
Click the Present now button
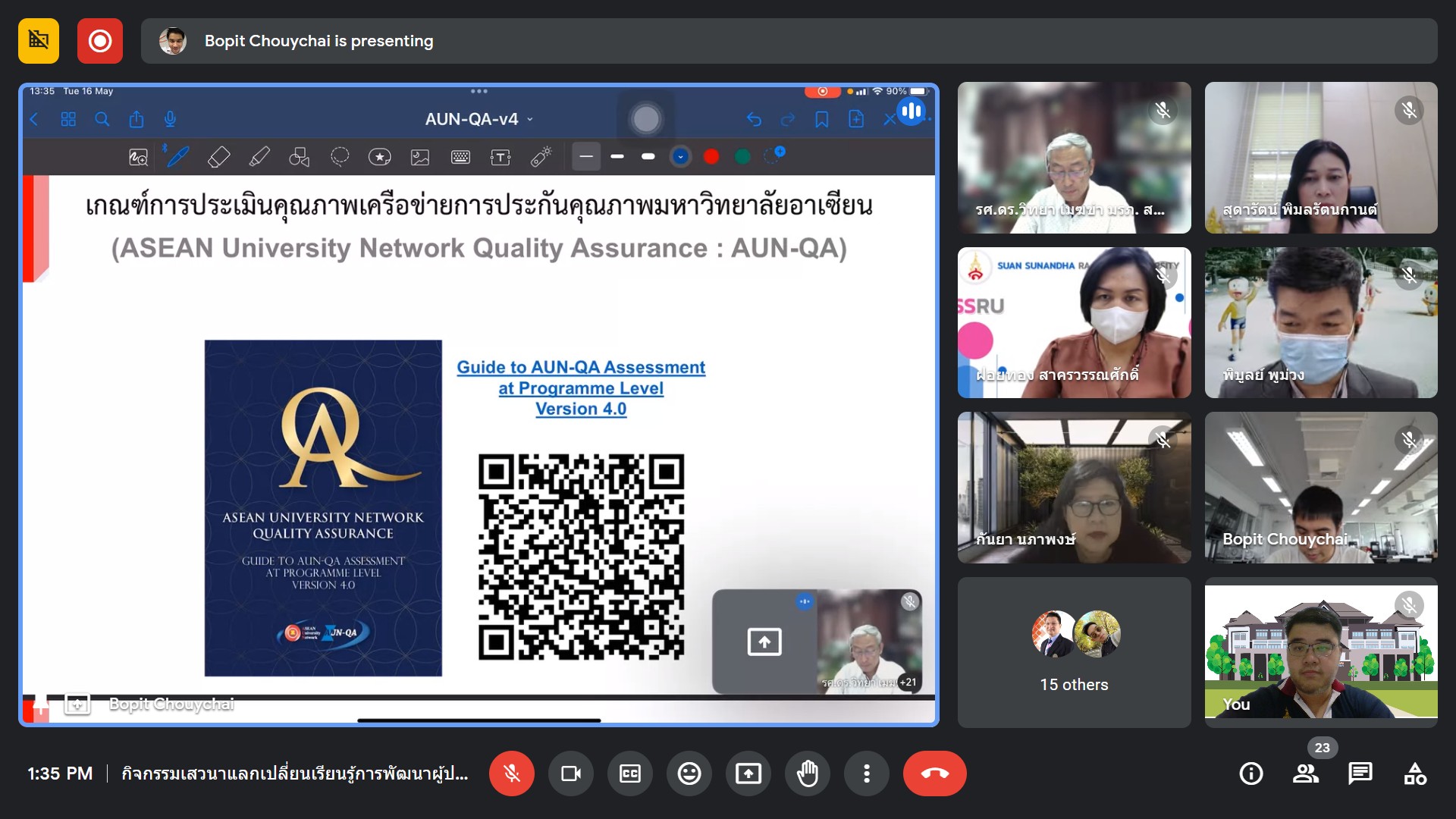(748, 773)
